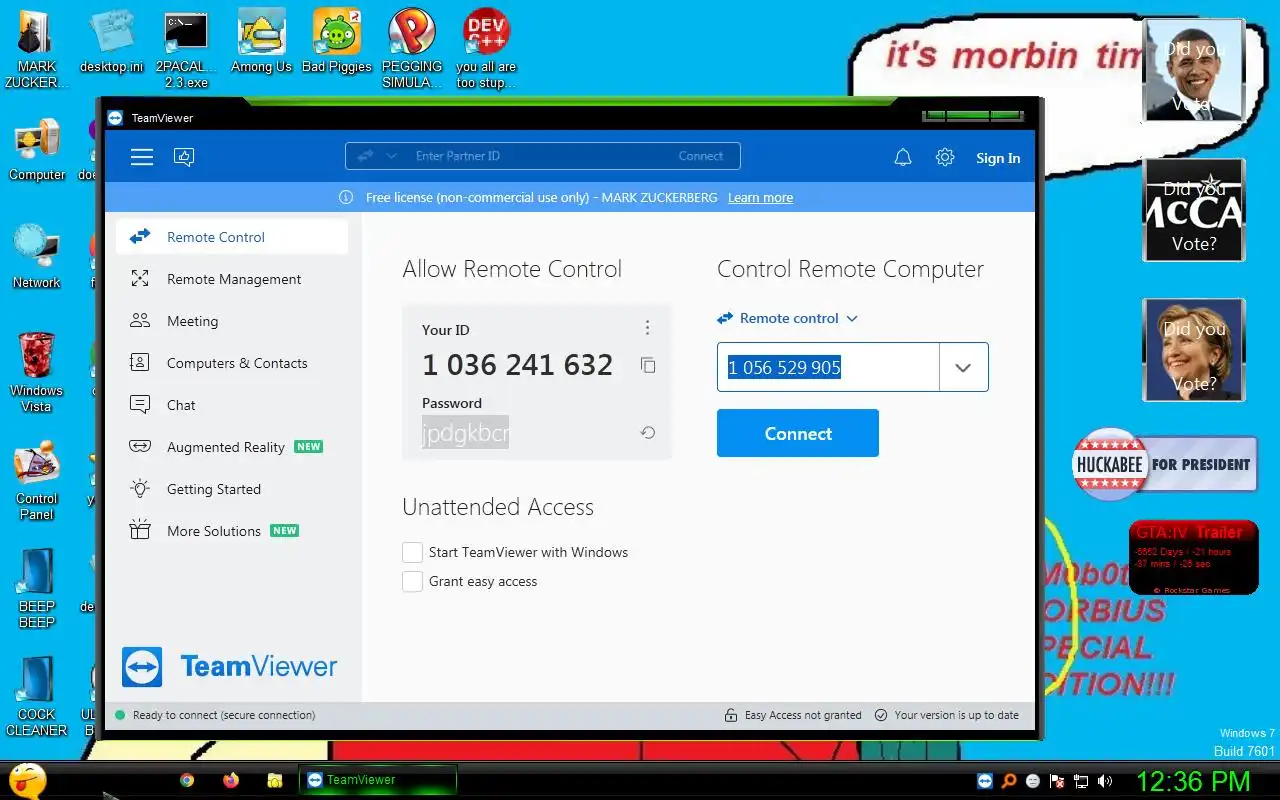Screen dimensions: 1280x800
Task: Click Connect in the top search bar
Action: tap(700, 156)
